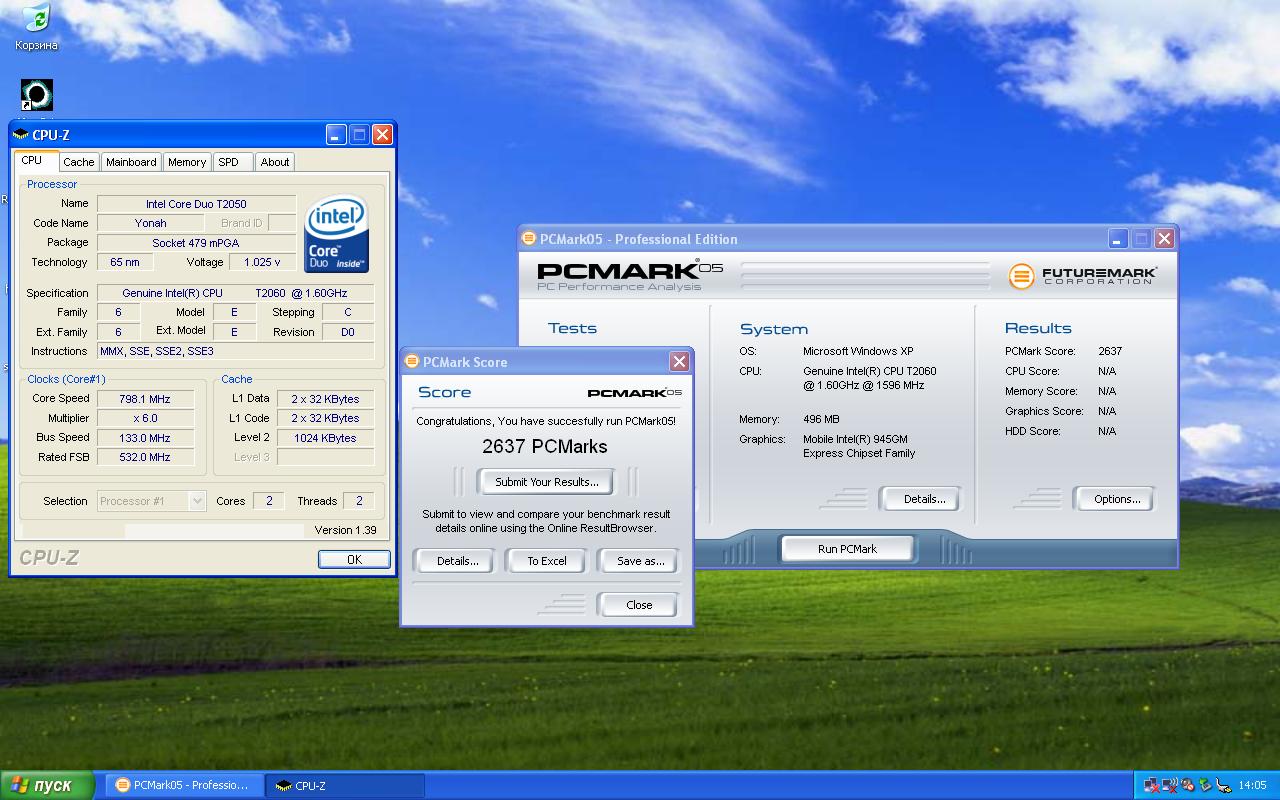Click the Intel Core Duo inside logo
The width and height of the screenshot is (1280, 800).
337,234
